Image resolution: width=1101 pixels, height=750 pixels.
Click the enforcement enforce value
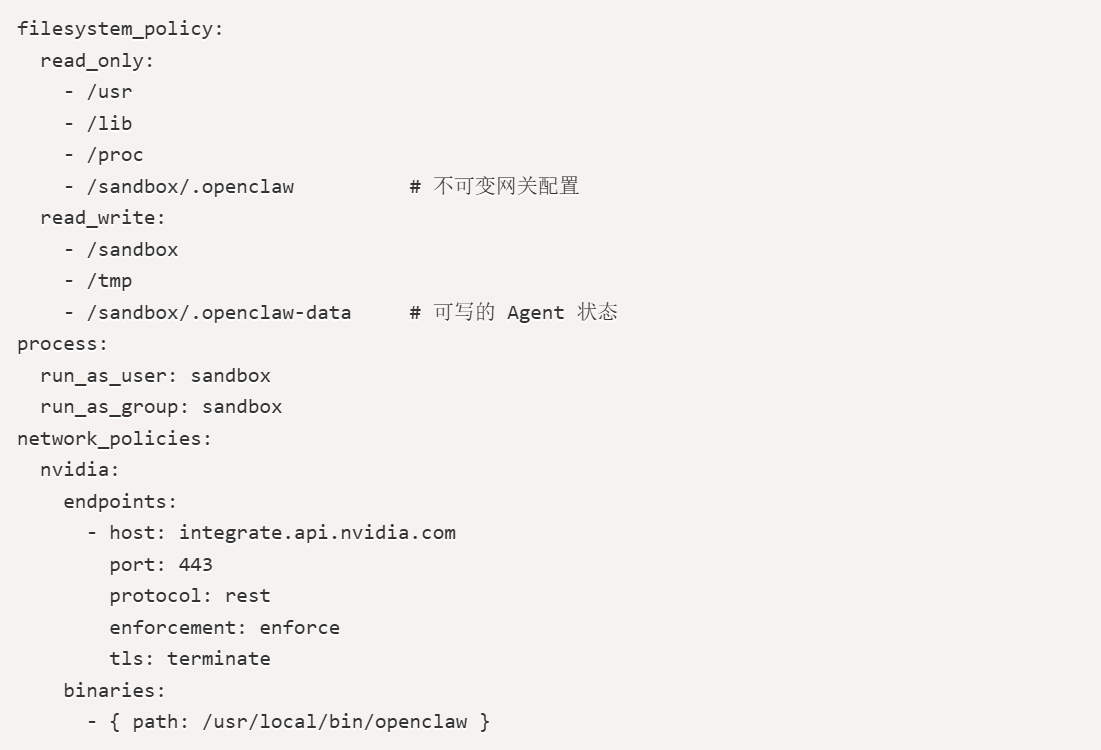coord(299,628)
